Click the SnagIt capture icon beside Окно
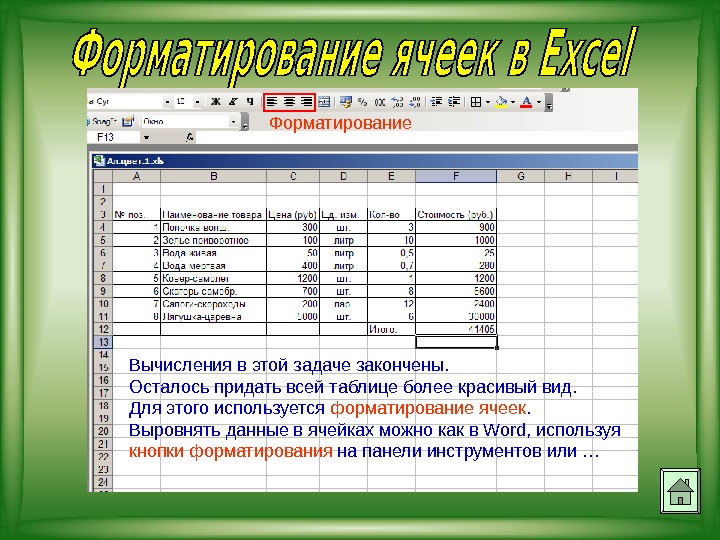 click(128, 122)
